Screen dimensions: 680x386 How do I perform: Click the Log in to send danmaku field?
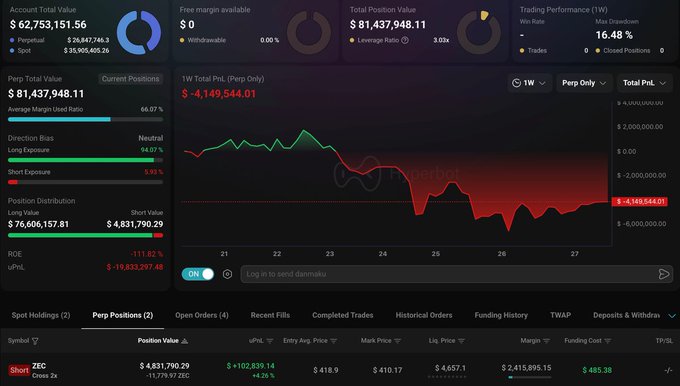click(x=457, y=274)
